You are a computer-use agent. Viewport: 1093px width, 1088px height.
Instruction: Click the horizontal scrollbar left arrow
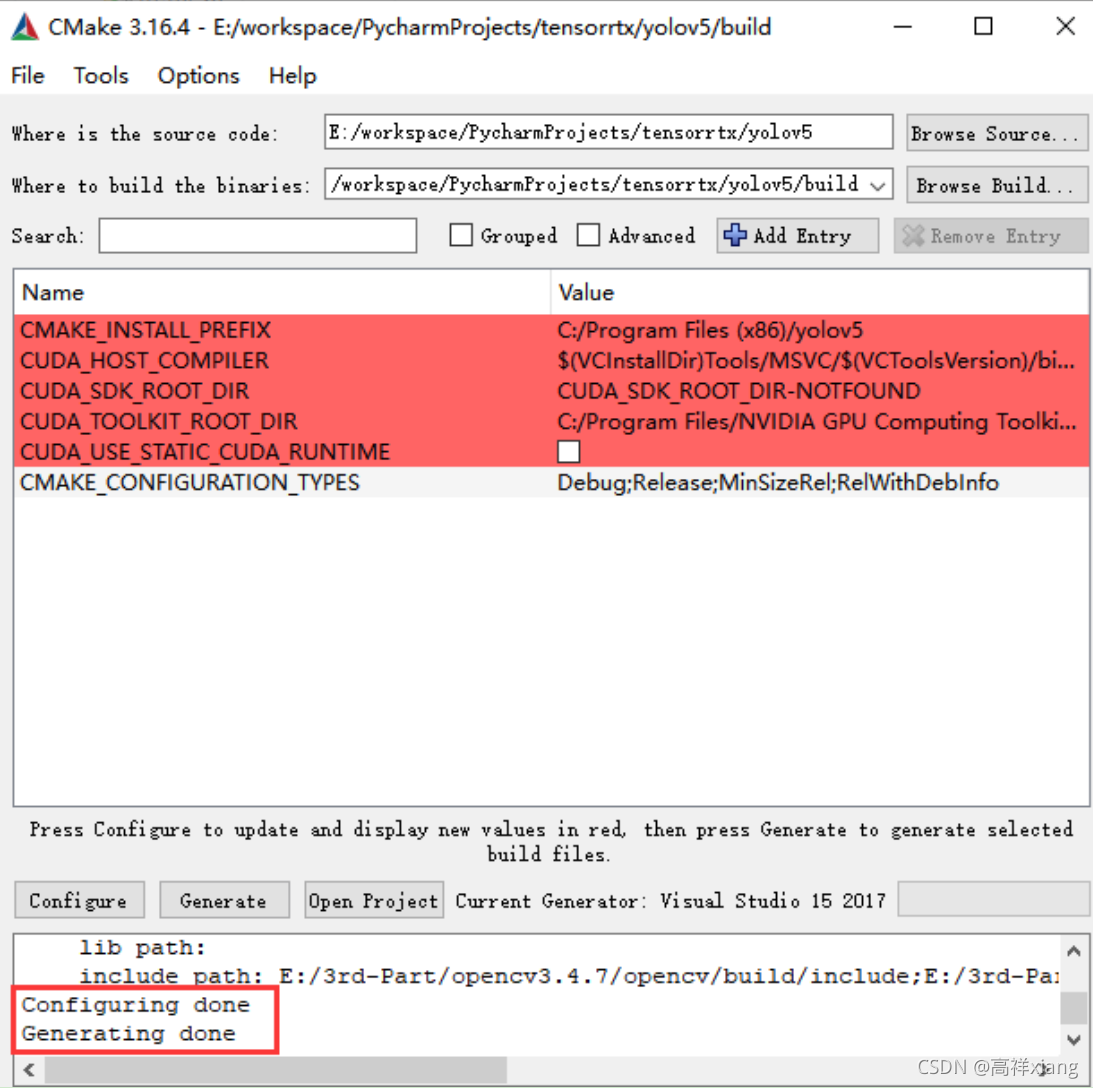[29, 1069]
